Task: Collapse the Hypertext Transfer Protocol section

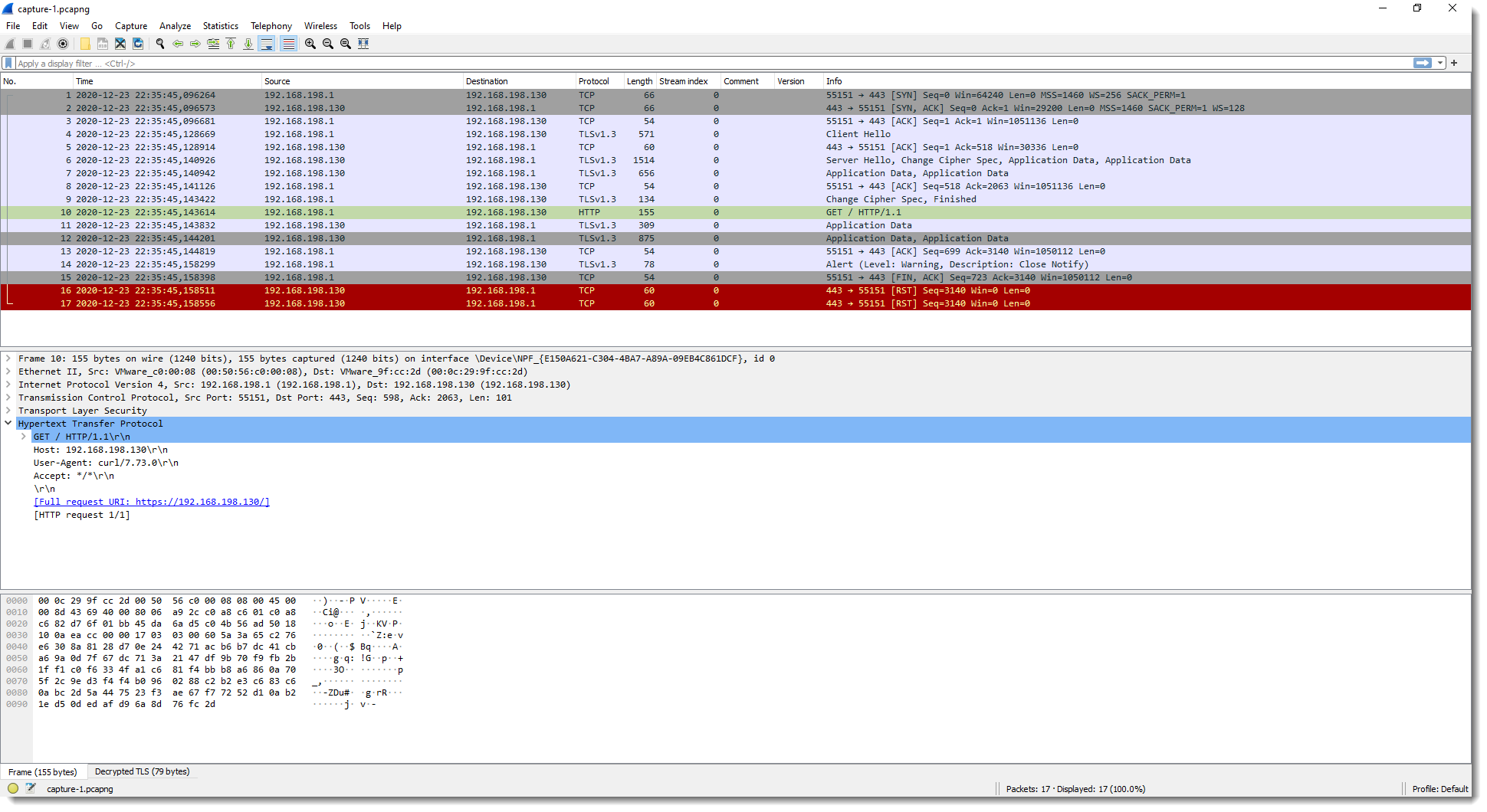Action: click(x=8, y=424)
